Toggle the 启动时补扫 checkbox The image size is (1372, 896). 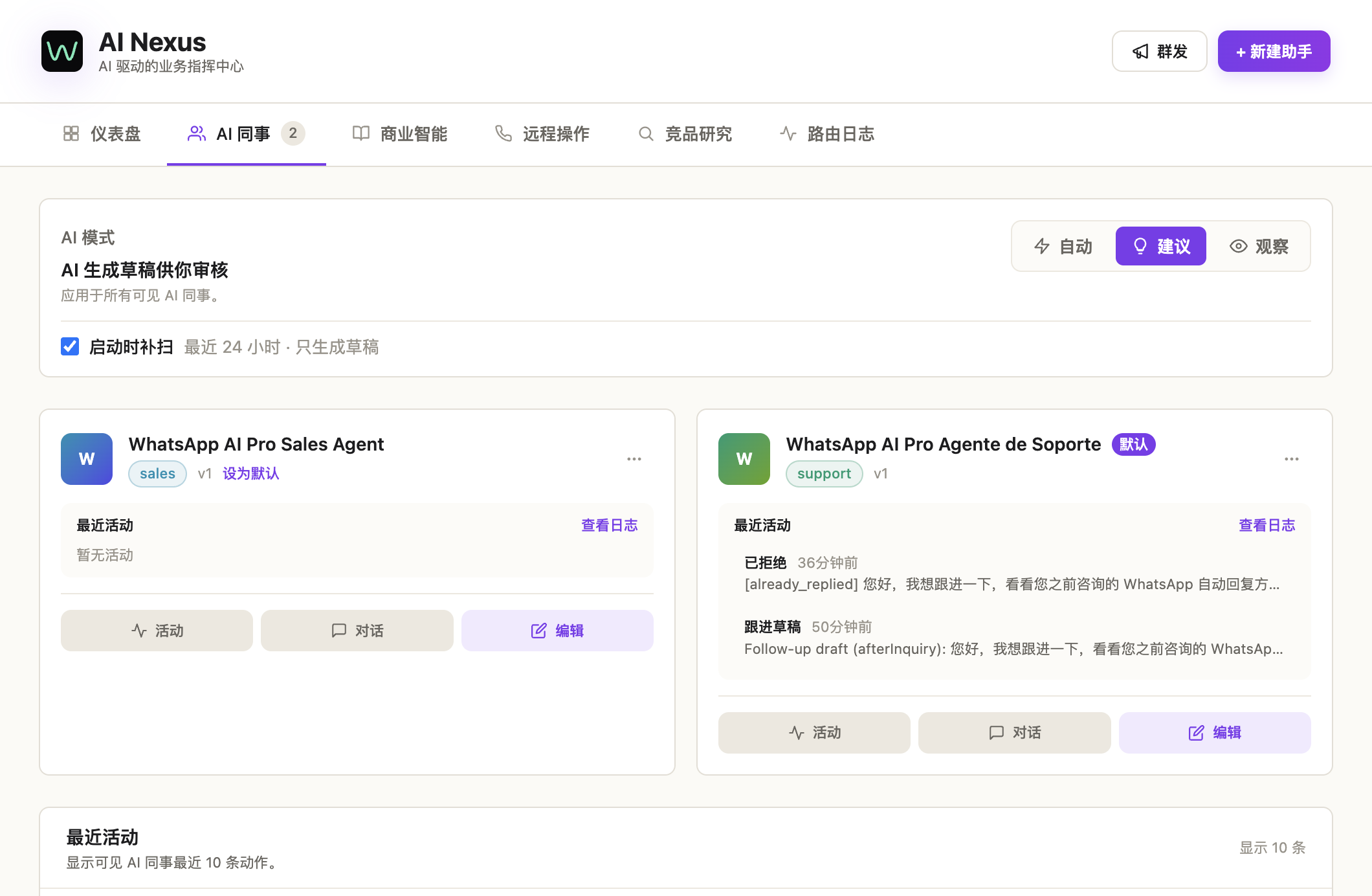coord(70,346)
